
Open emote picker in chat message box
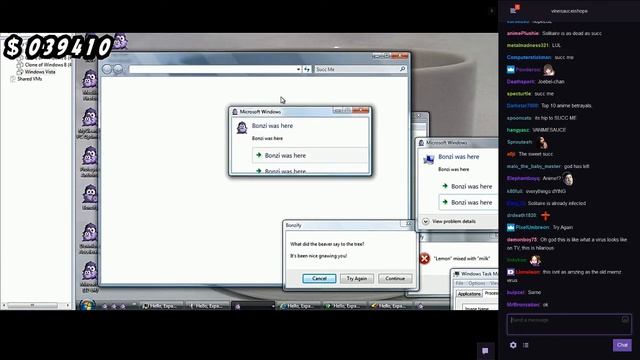tap(625, 320)
